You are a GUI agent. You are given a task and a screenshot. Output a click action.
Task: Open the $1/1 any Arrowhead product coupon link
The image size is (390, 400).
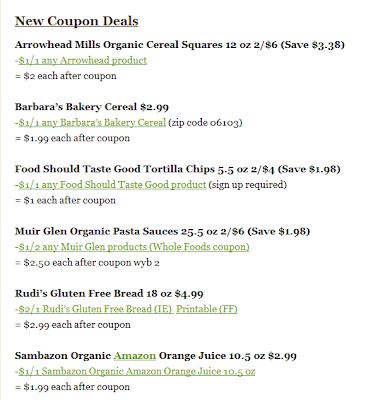point(82,60)
